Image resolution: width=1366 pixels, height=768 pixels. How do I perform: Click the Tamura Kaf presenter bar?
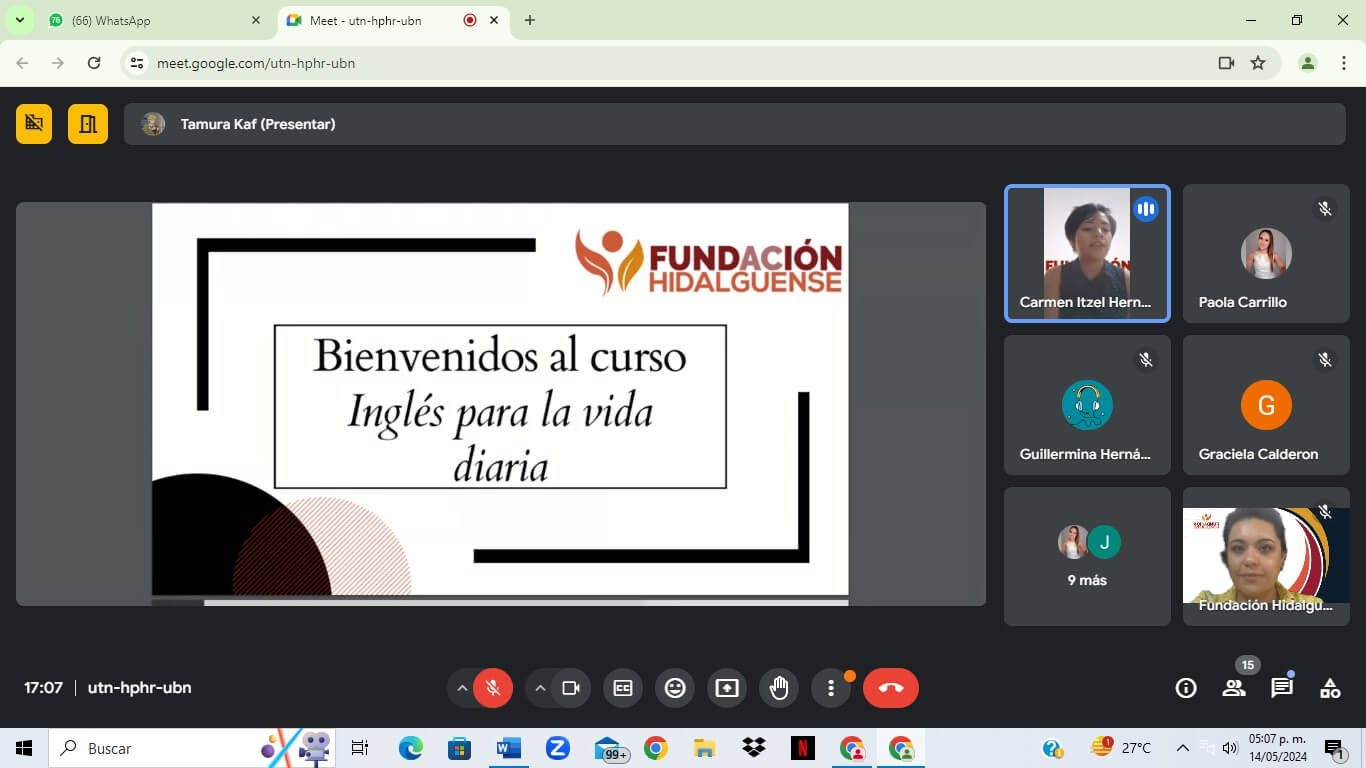pos(734,124)
